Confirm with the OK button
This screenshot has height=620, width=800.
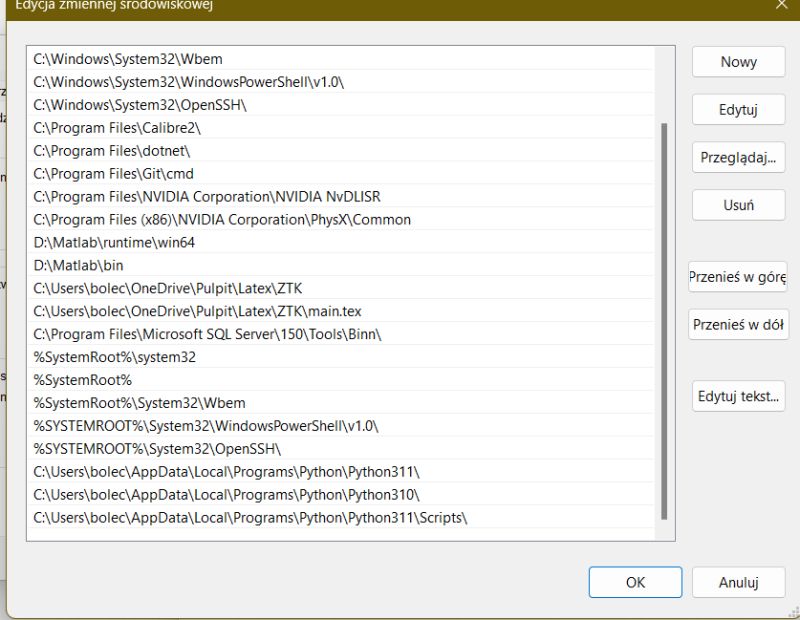click(x=635, y=582)
